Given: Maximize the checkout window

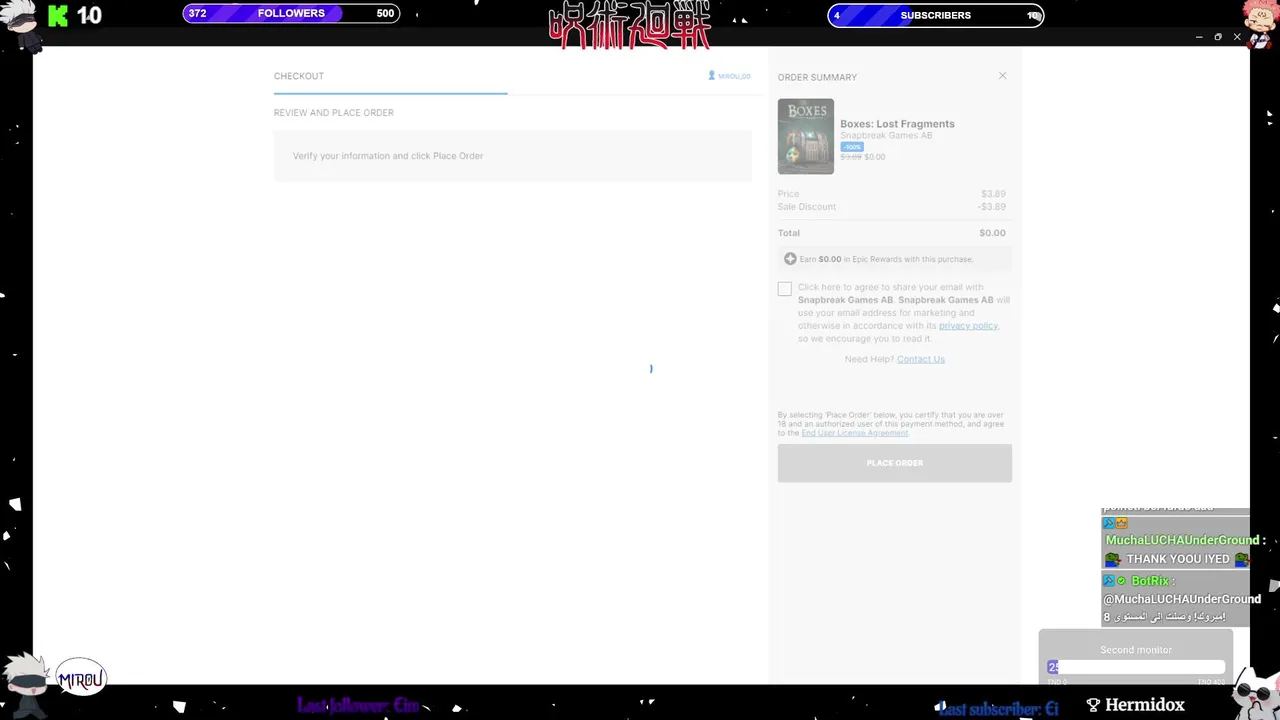Looking at the screenshot, I should (x=1218, y=37).
